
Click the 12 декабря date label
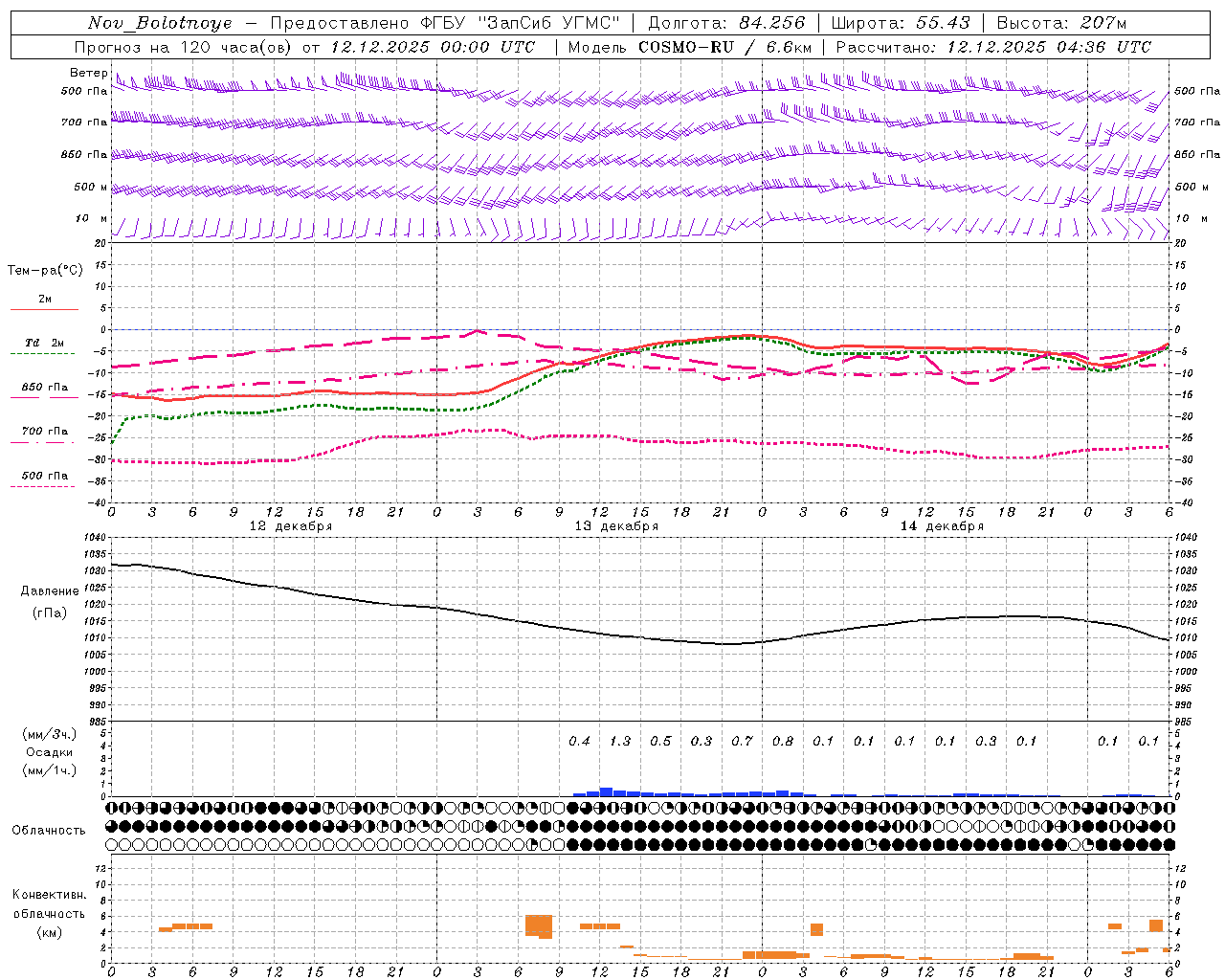pyautogui.click(x=291, y=526)
